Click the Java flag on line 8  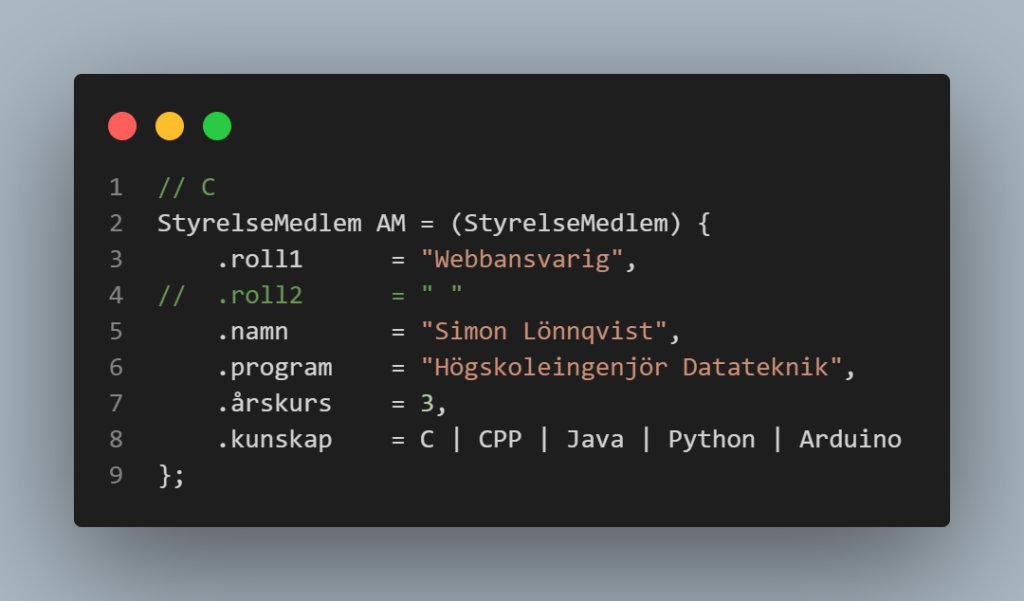coord(595,439)
